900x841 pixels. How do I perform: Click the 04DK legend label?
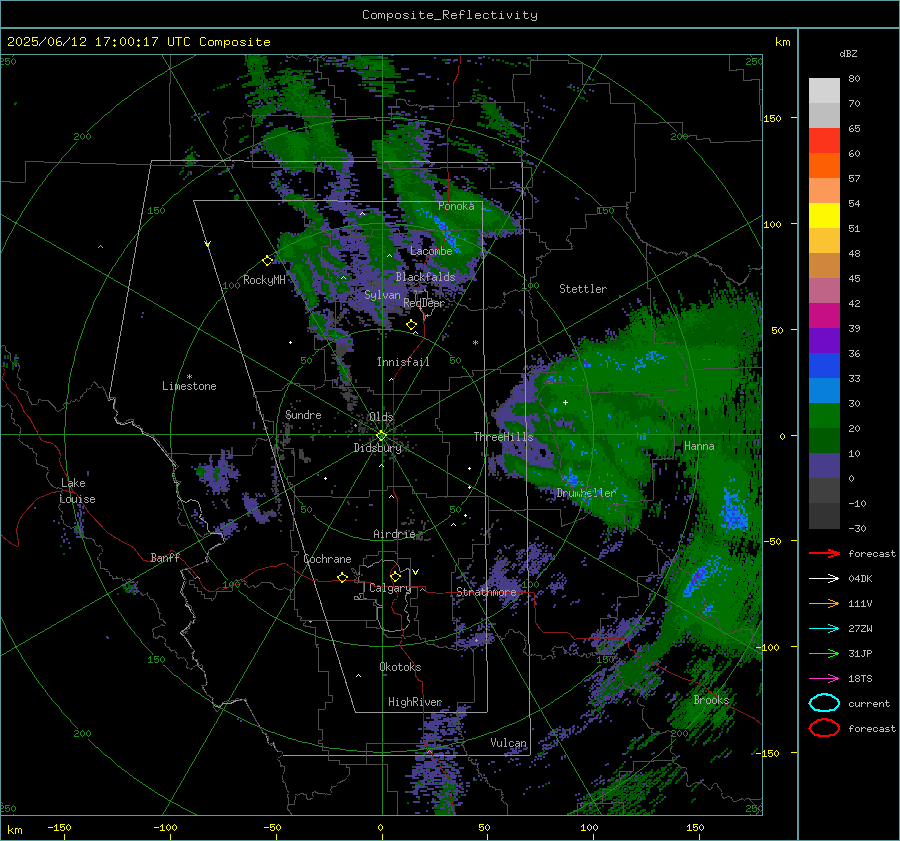(860, 578)
